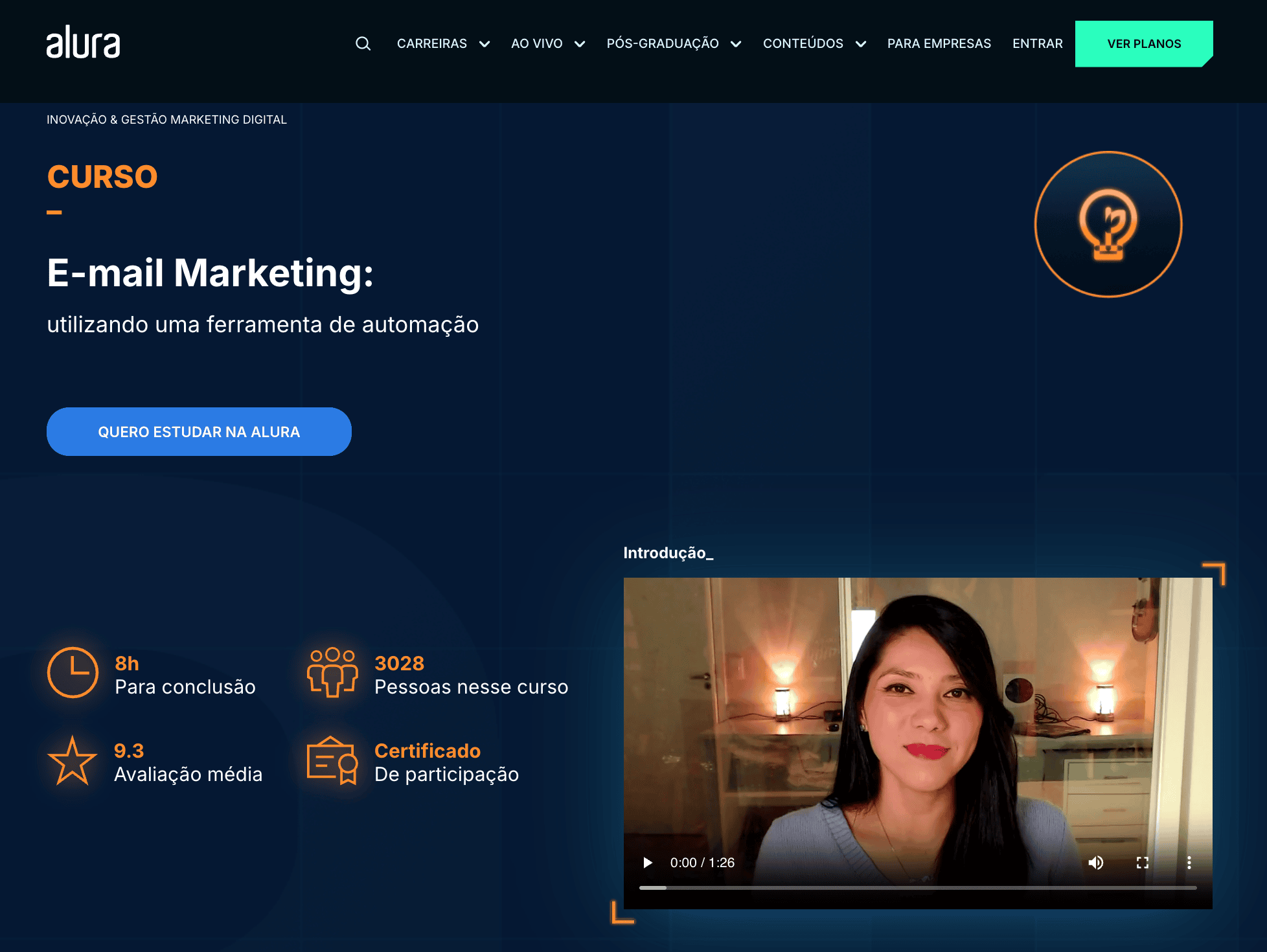
Task: Click ENTRAR to sign in
Action: tap(1037, 43)
